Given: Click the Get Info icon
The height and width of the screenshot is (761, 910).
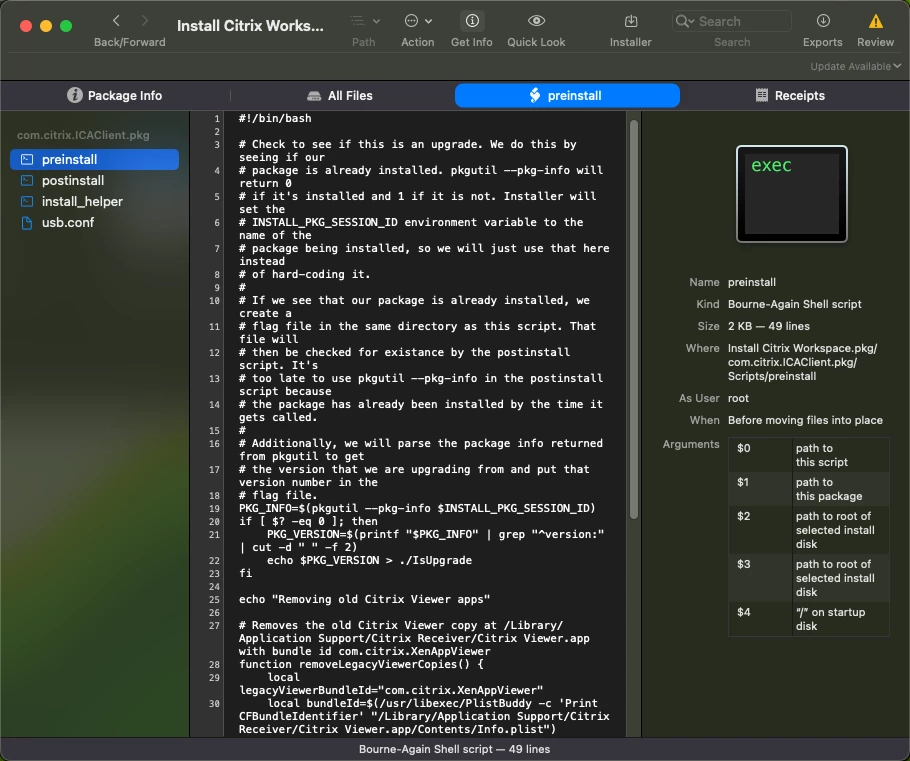Looking at the screenshot, I should 472,21.
